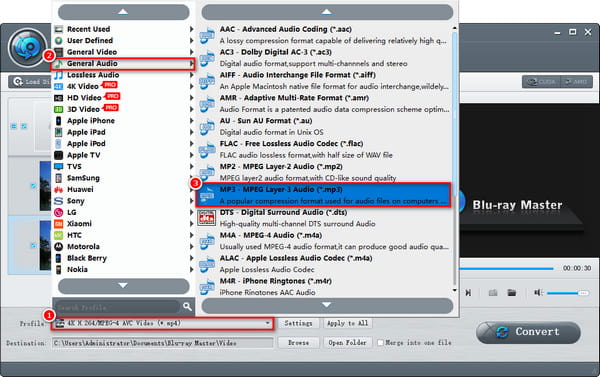Click the Nokia phone icon
Viewport: 600px width, 377px height.
[x=59, y=270]
